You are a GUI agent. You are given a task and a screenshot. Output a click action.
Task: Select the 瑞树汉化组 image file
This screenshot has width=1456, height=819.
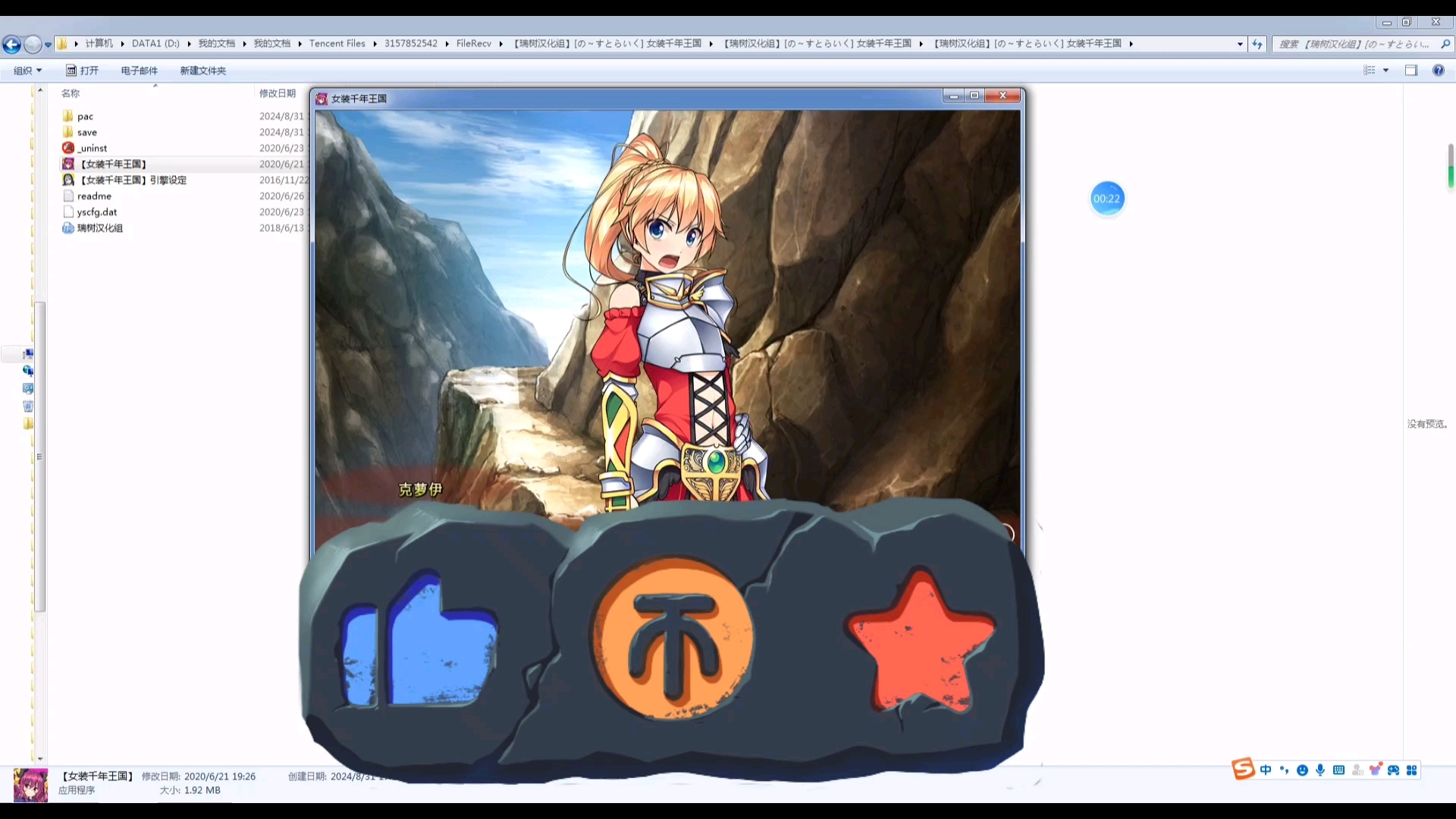tap(99, 227)
